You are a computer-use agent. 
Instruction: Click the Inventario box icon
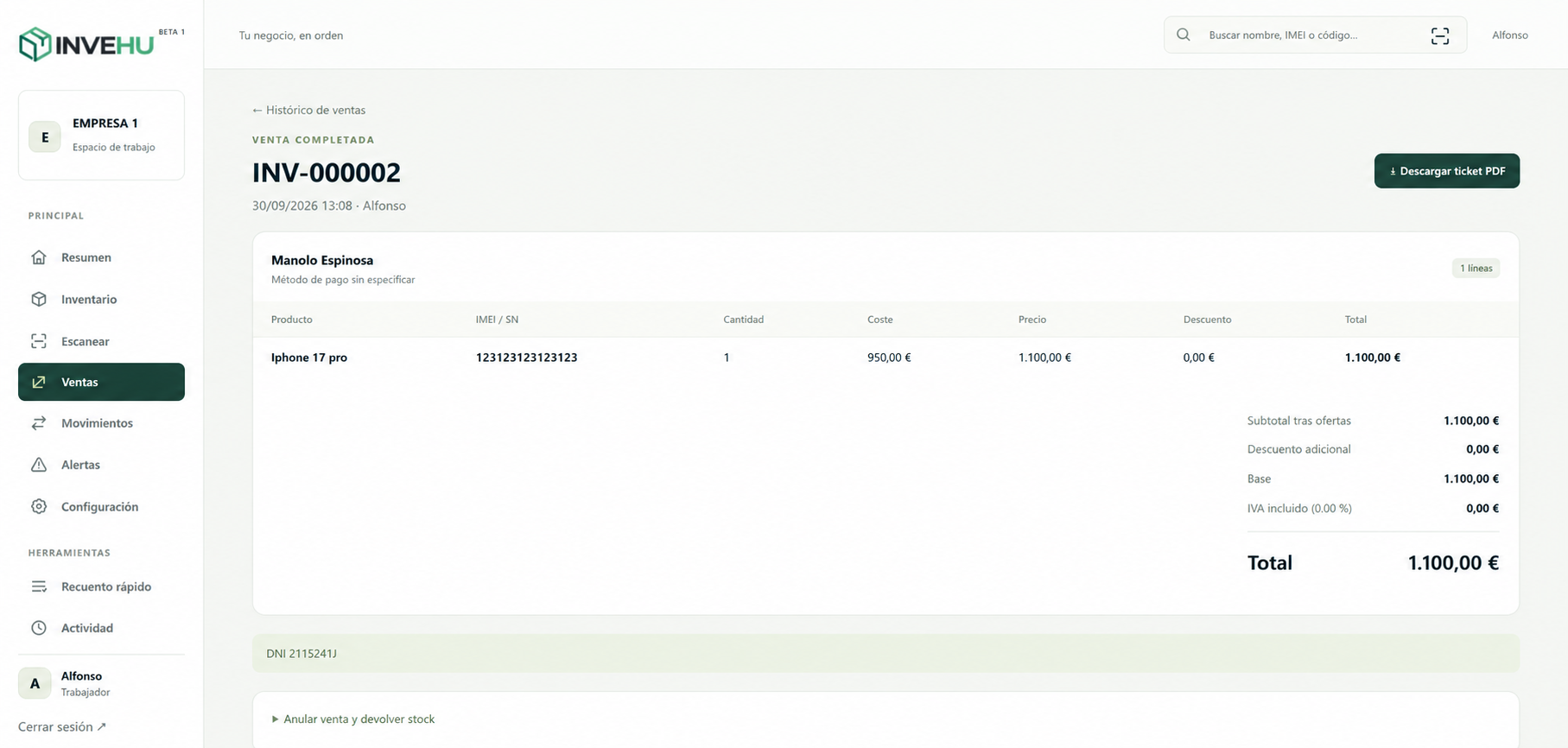39,299
